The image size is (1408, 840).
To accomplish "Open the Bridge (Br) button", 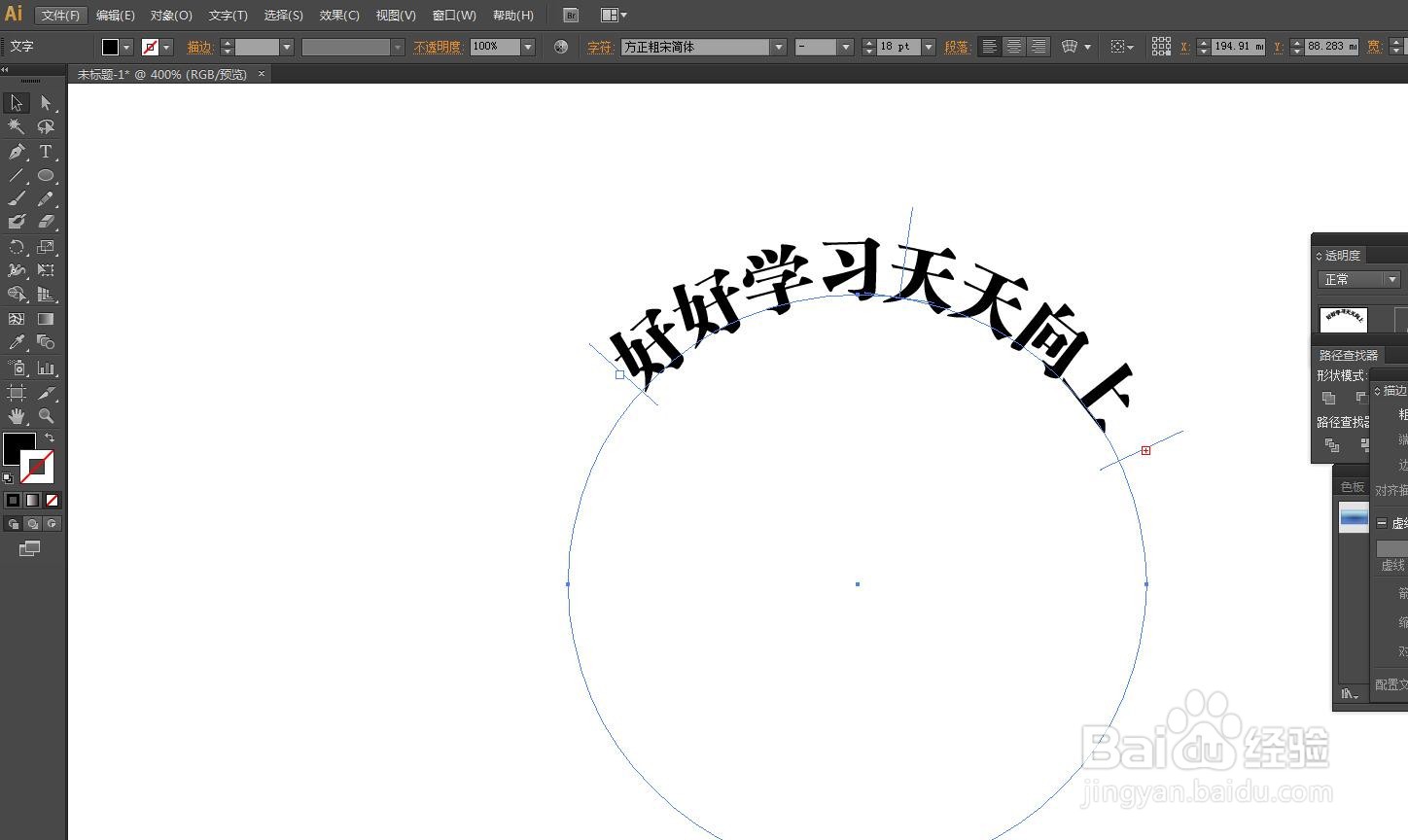I will pyautogui.click(x=571, y=15).
